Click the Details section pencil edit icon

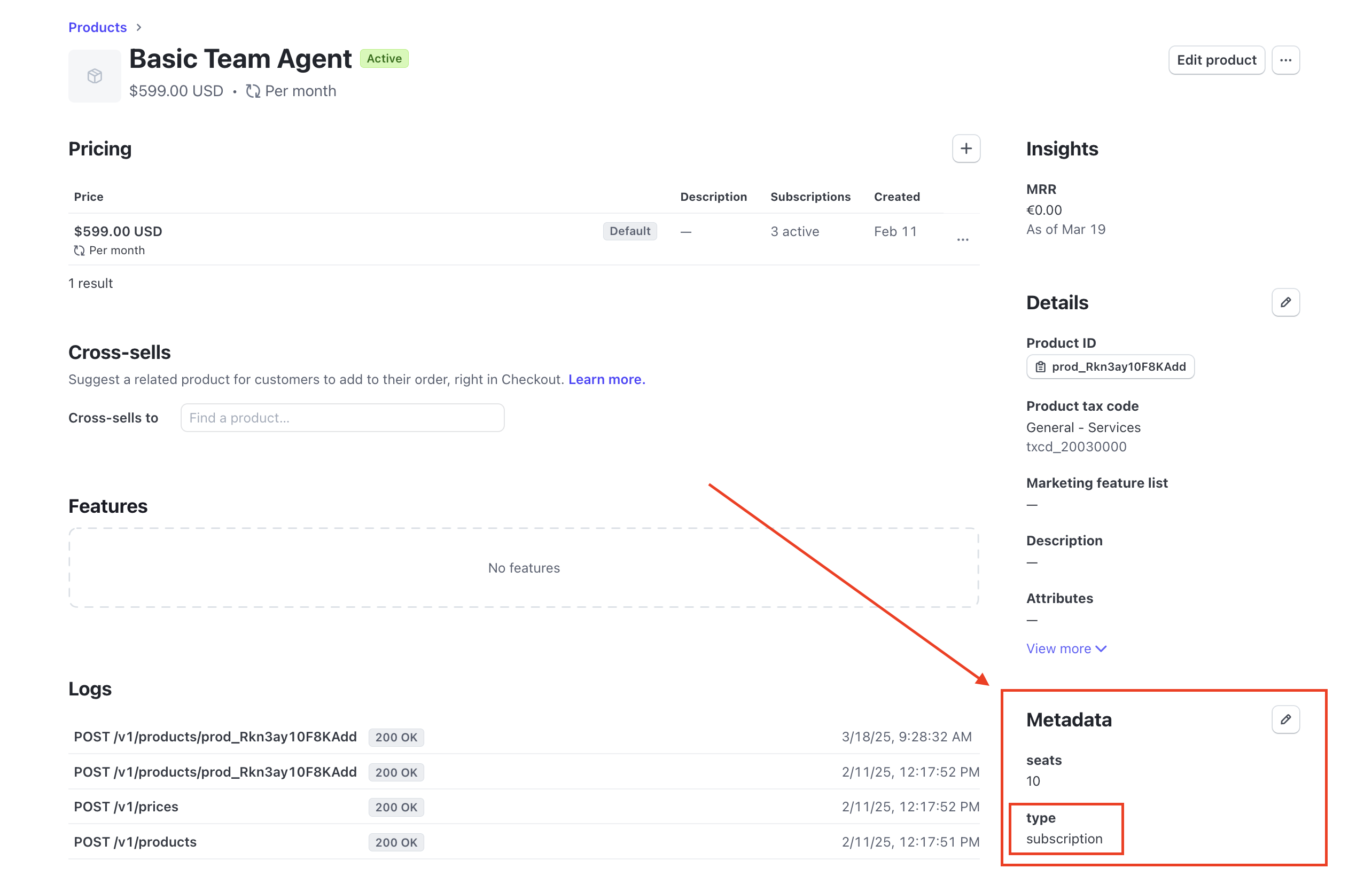click(1285, 302)
